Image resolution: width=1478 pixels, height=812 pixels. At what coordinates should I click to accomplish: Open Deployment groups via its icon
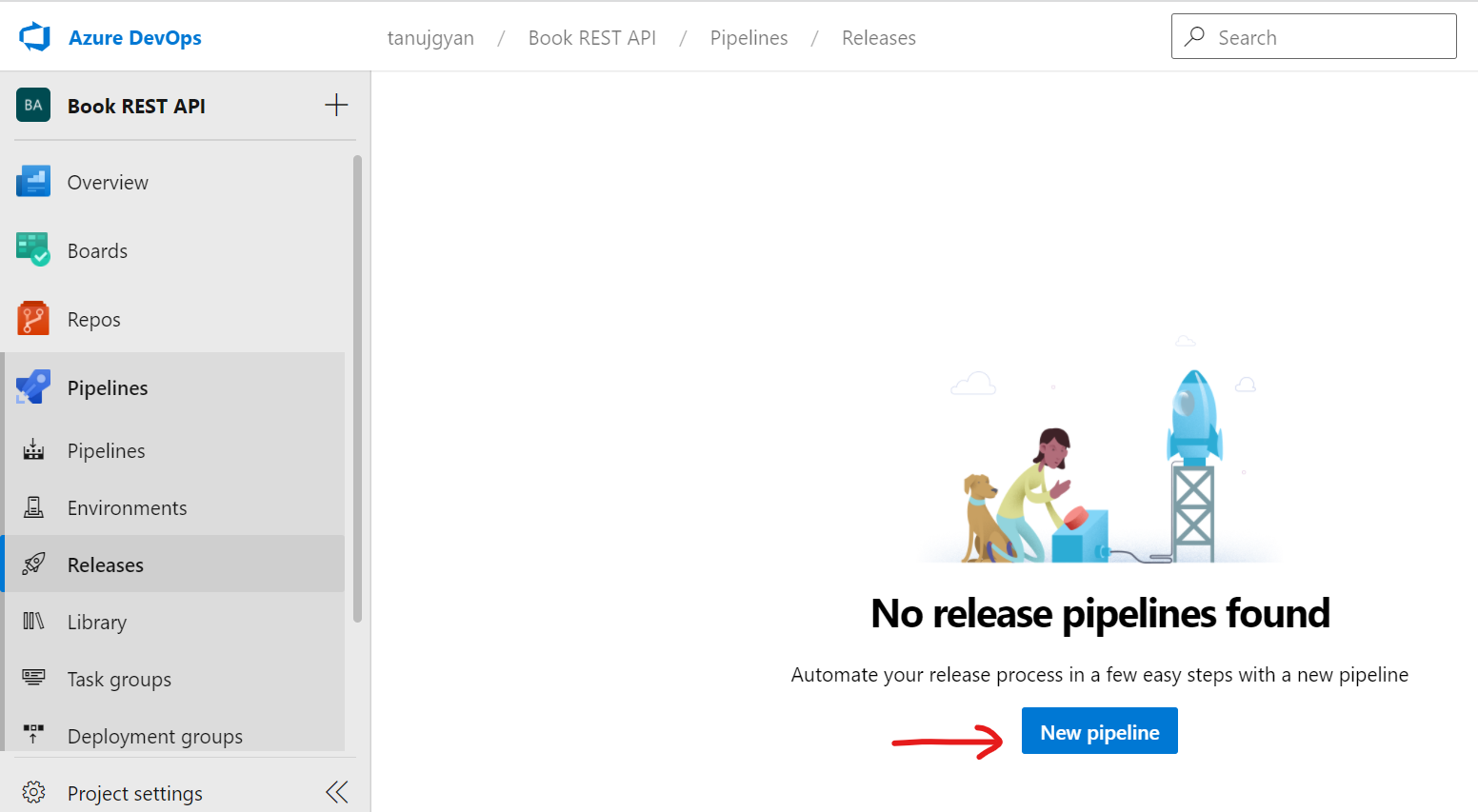(x=33, y=734)
